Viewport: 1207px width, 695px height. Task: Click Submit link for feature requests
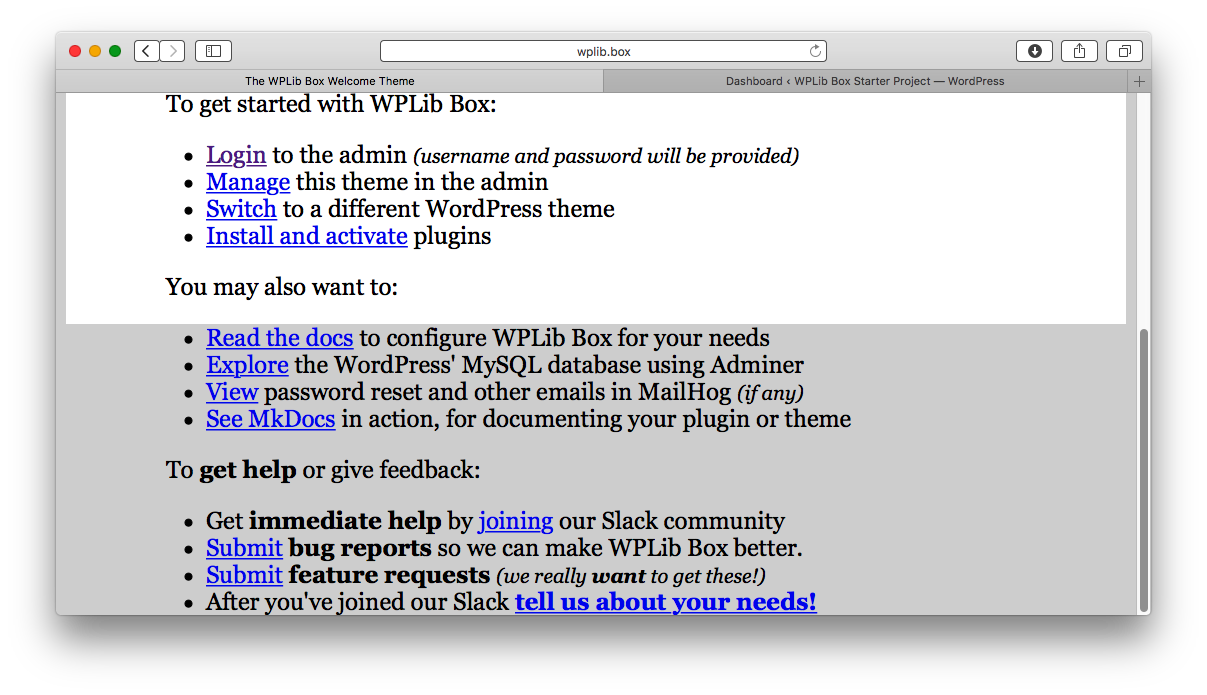[244, 575]
